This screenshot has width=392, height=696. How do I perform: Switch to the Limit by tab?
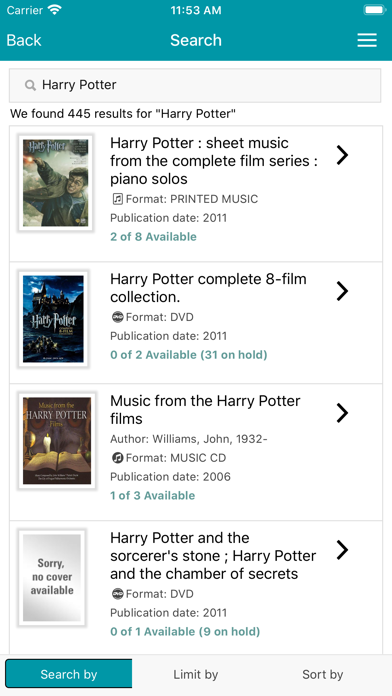coord(196,675)
